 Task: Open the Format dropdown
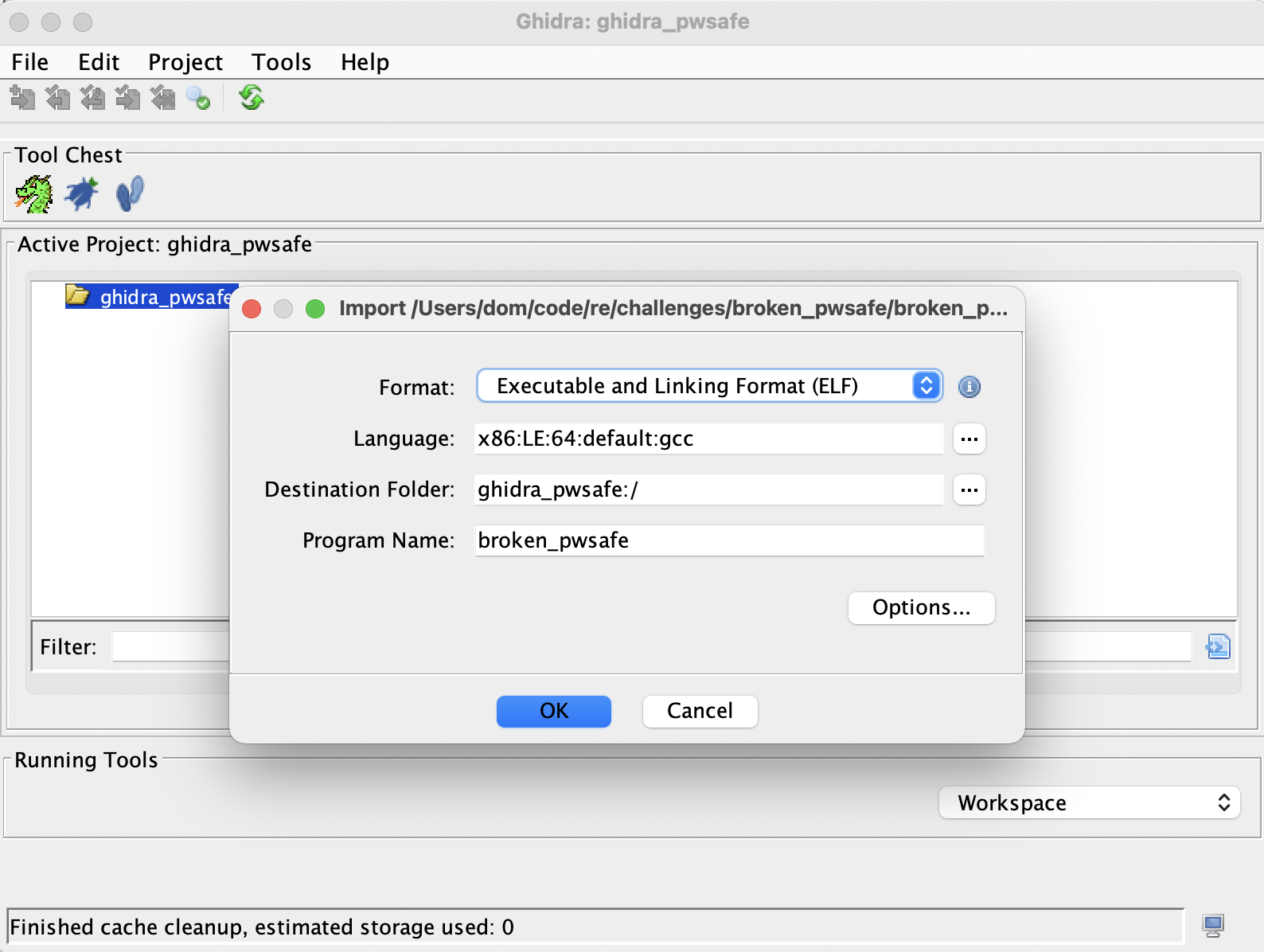(710, 386)
